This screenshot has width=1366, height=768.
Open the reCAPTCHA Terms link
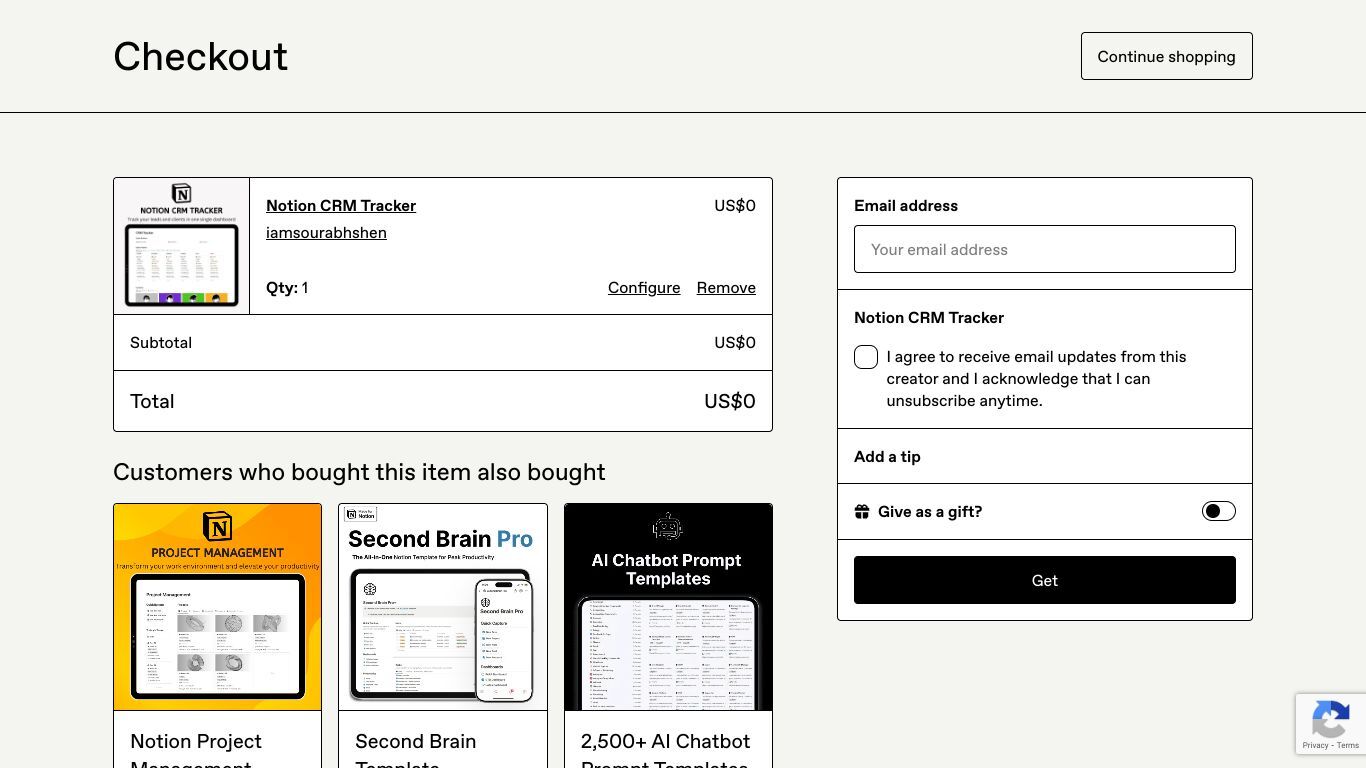pyautogui.click(x=1348, y=746)
